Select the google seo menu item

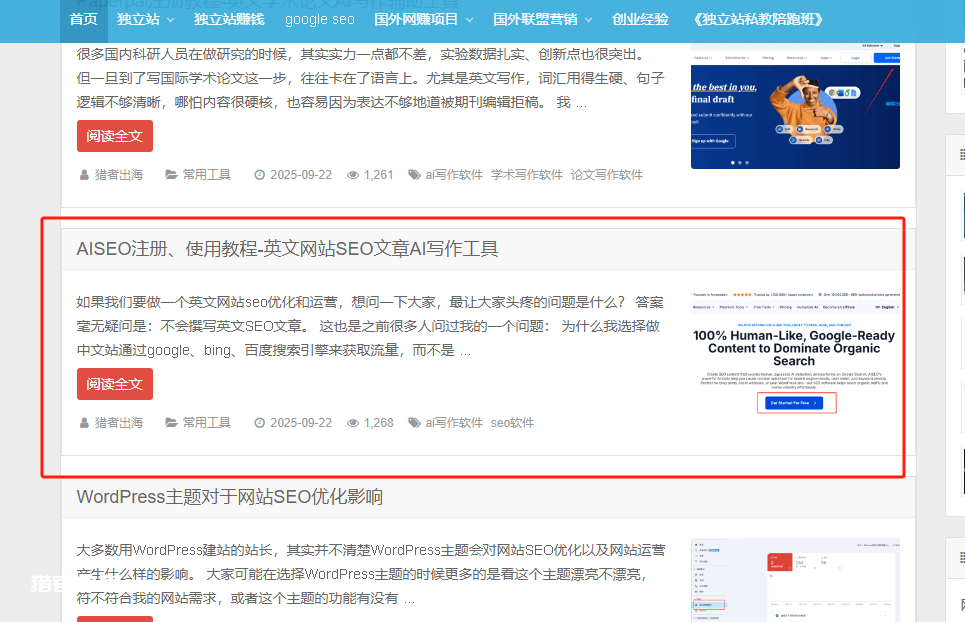(319, 19)
